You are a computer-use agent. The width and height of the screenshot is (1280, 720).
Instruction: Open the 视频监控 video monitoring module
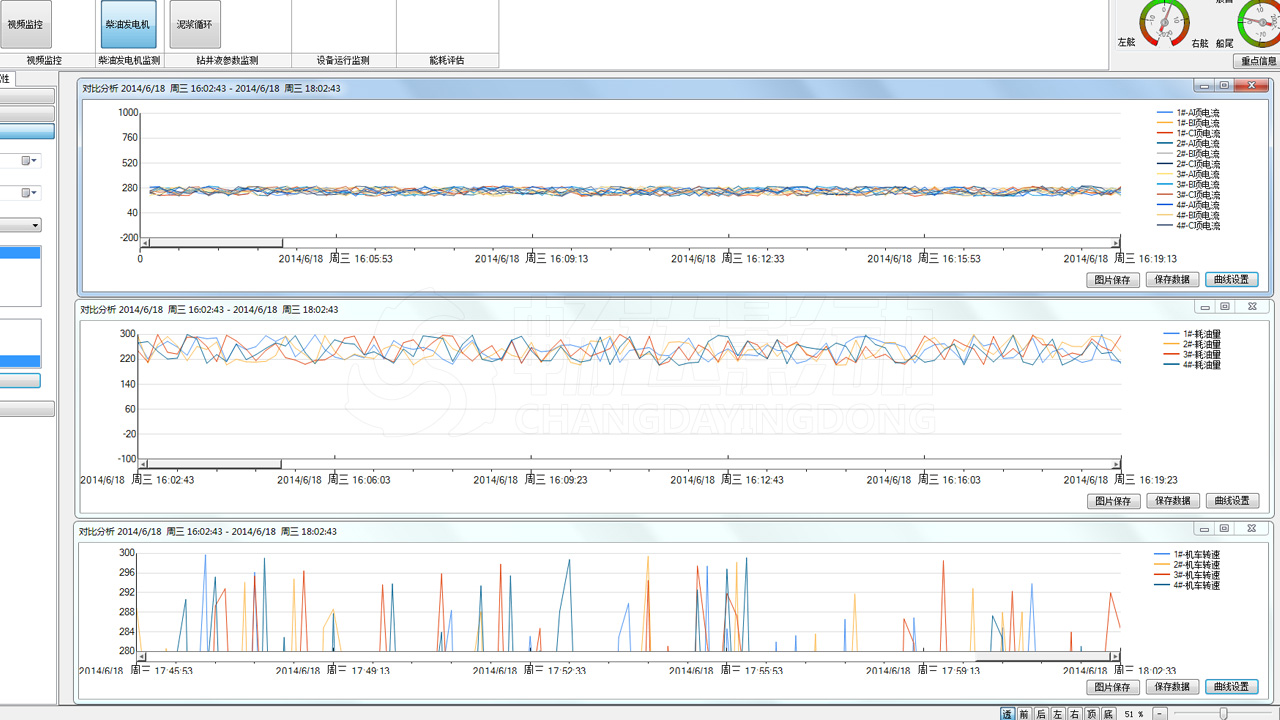pos(26,24)
